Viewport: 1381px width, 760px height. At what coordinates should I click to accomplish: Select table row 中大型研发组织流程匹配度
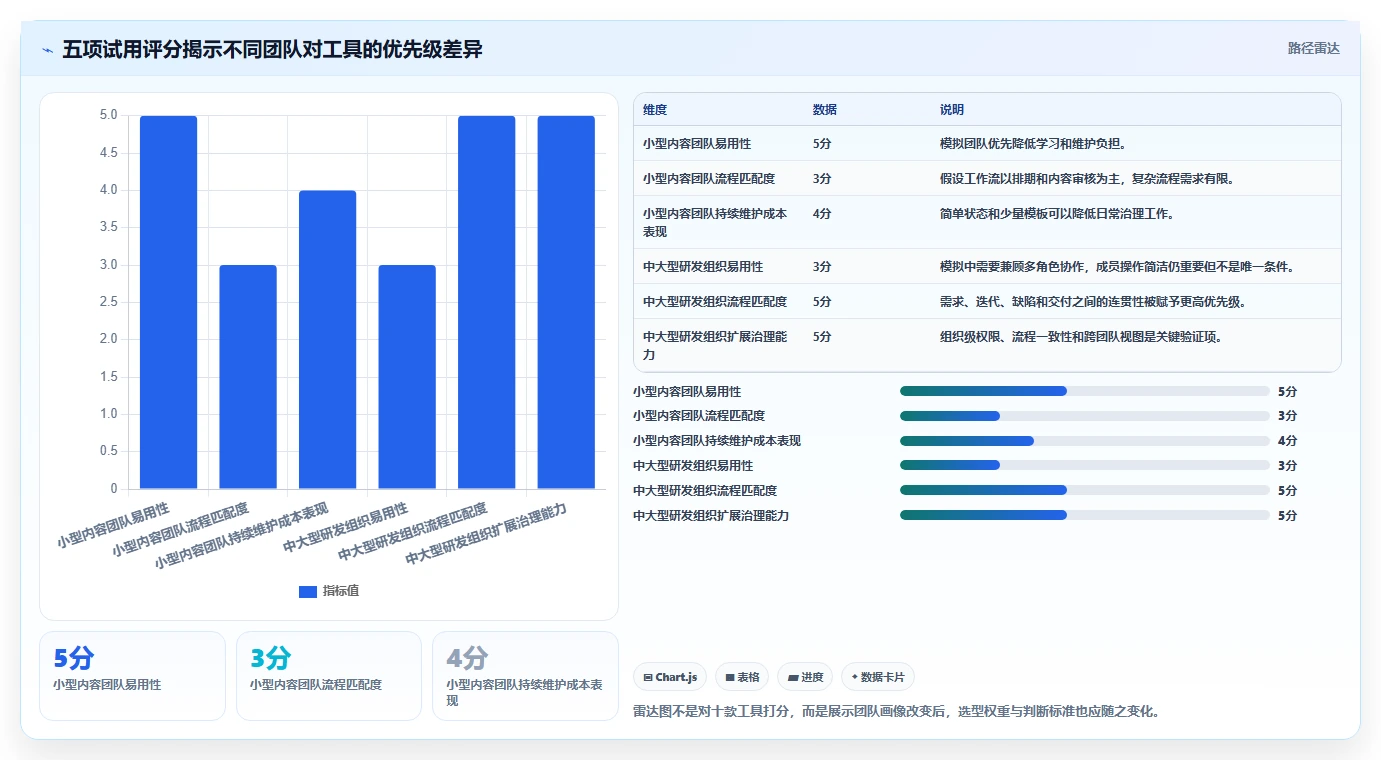click(x=987, y=301)
